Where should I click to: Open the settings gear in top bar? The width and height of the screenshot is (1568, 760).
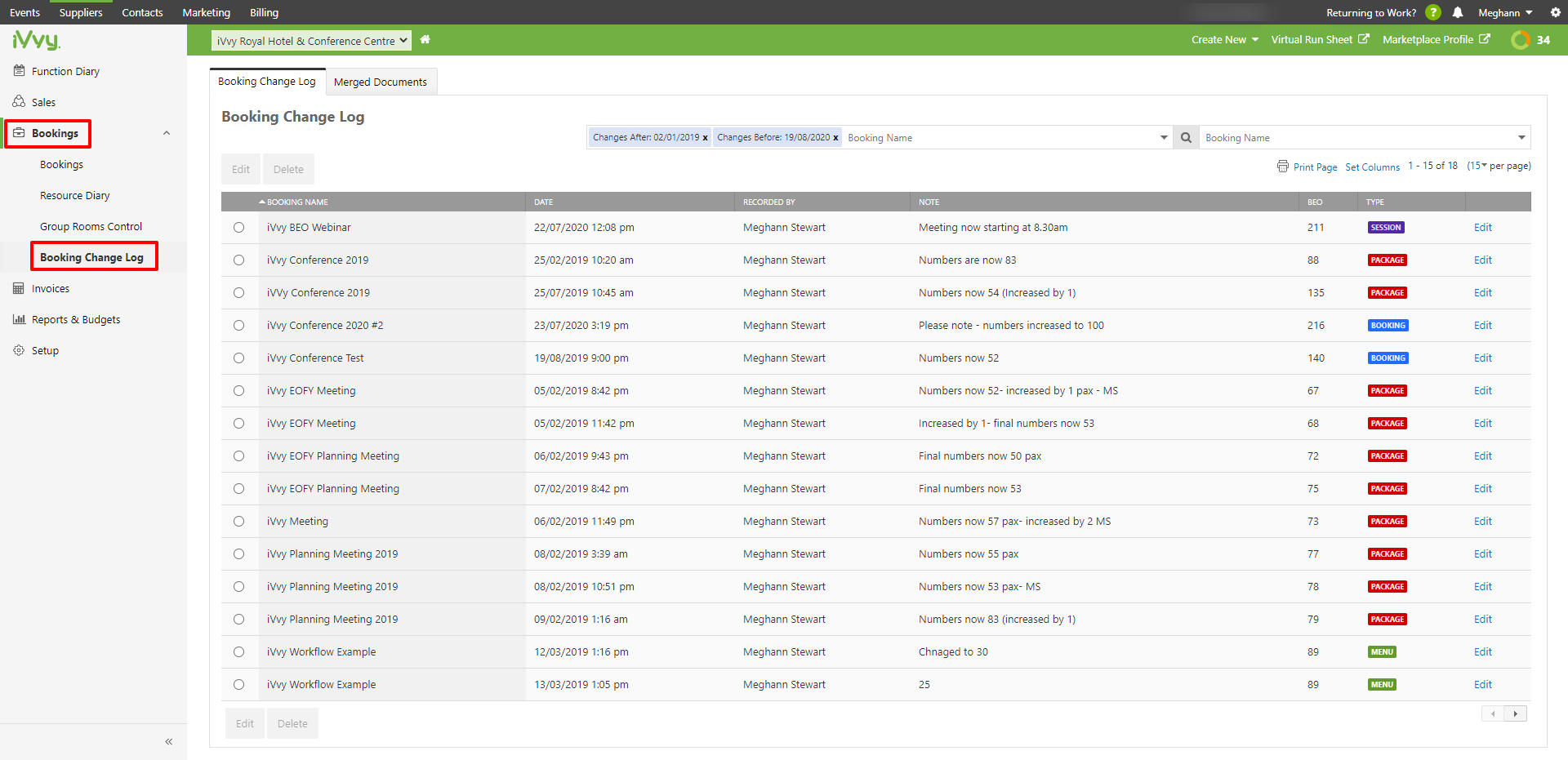(x=1556, y=12)
